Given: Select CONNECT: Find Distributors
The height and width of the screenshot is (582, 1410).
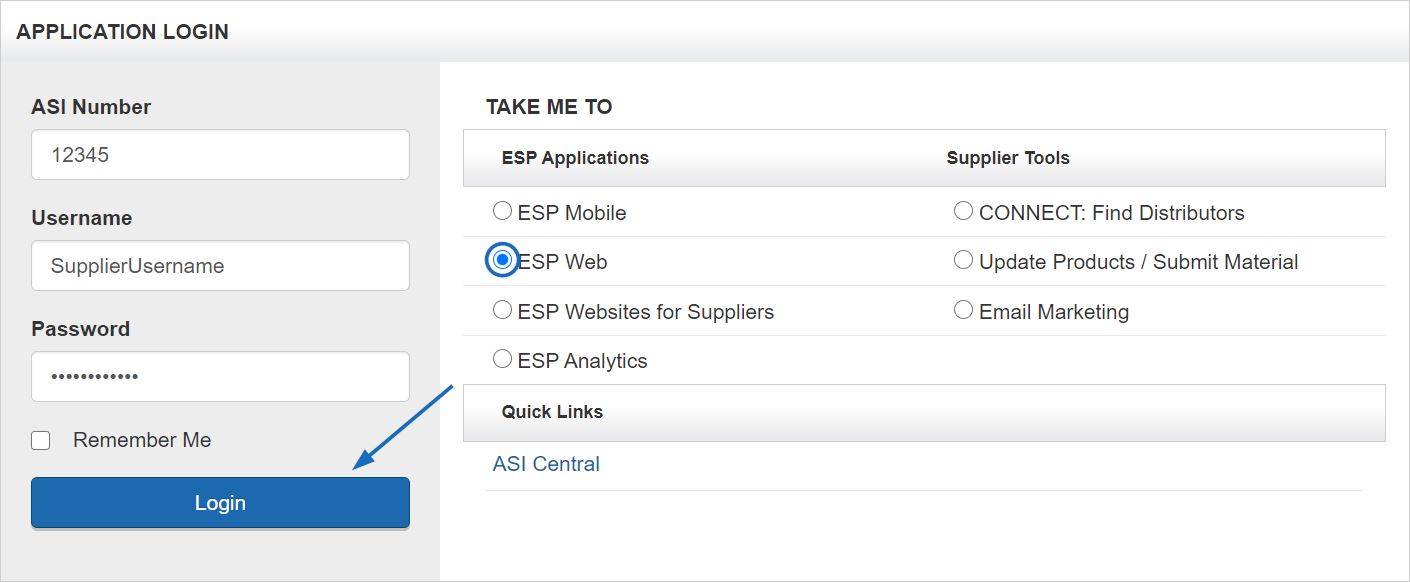Looking at the screenshot, I should 963,209.
